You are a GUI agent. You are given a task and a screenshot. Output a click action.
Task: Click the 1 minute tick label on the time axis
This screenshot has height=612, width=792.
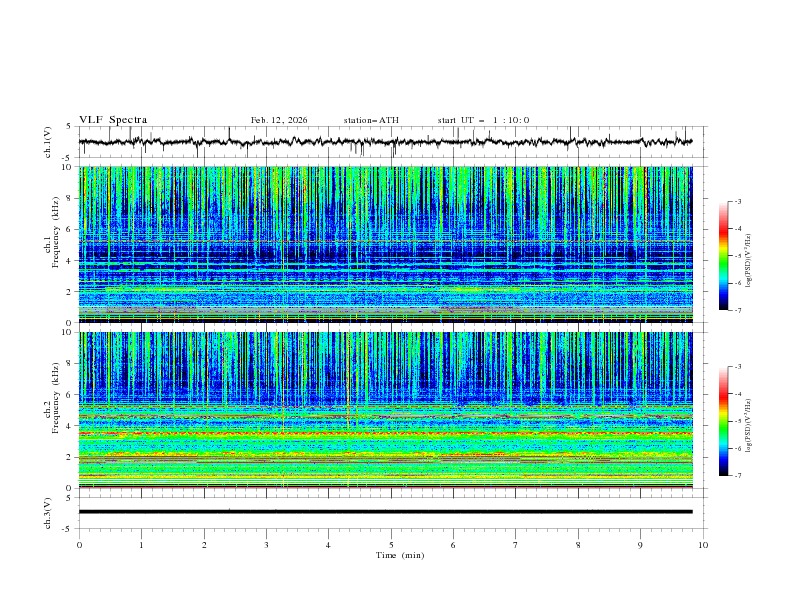pyautogui.click(x=141, y=544)
